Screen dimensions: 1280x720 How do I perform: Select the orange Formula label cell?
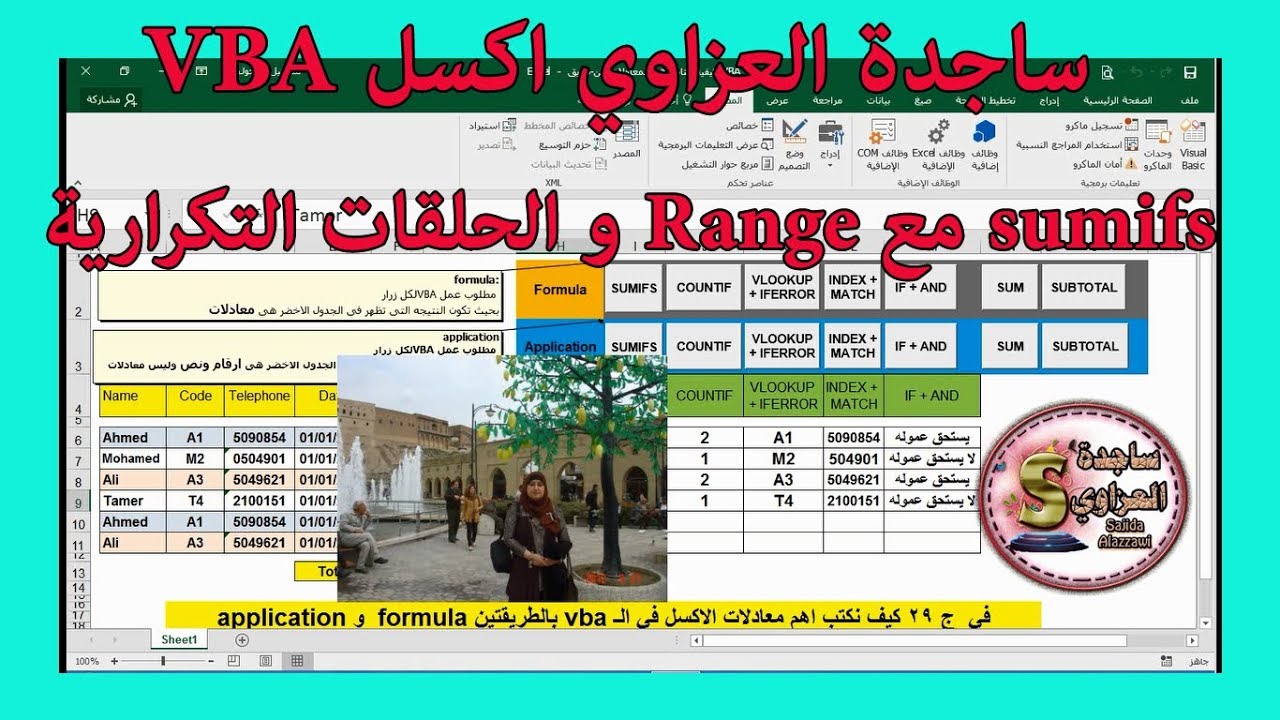point(560,290)
